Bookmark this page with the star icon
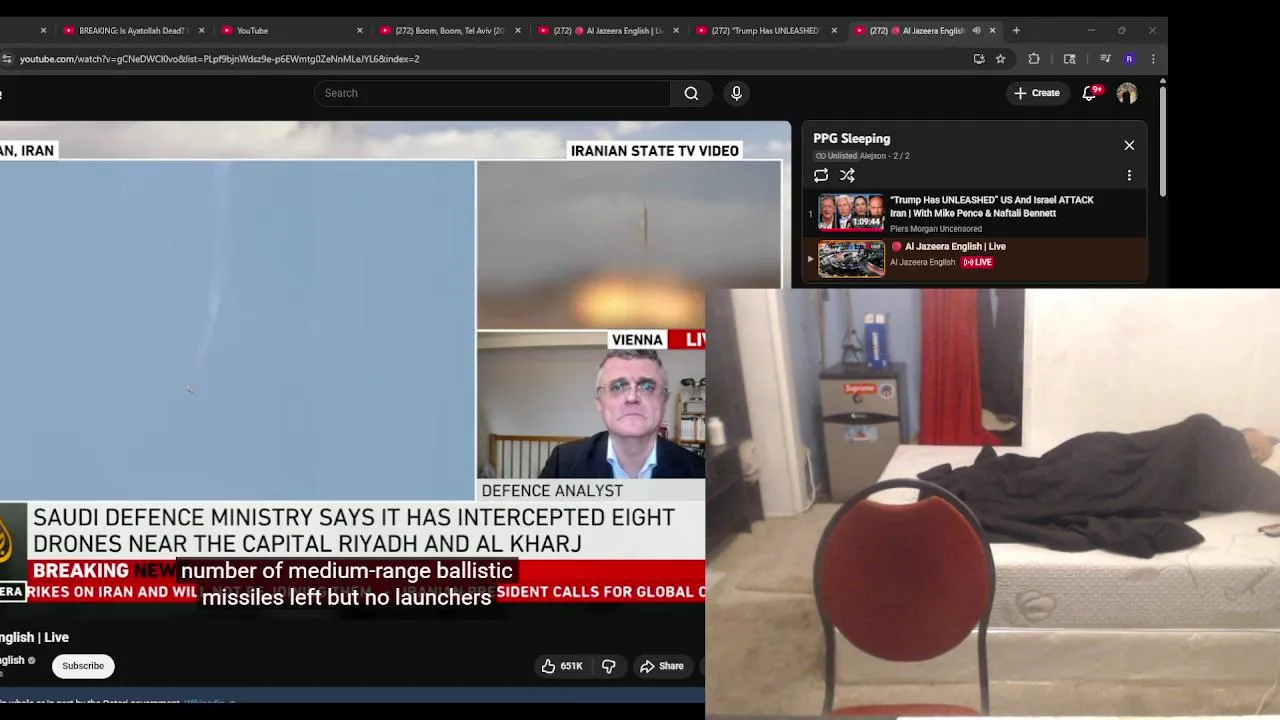The image size is (1280, 720). click(x=1000, y=59)
